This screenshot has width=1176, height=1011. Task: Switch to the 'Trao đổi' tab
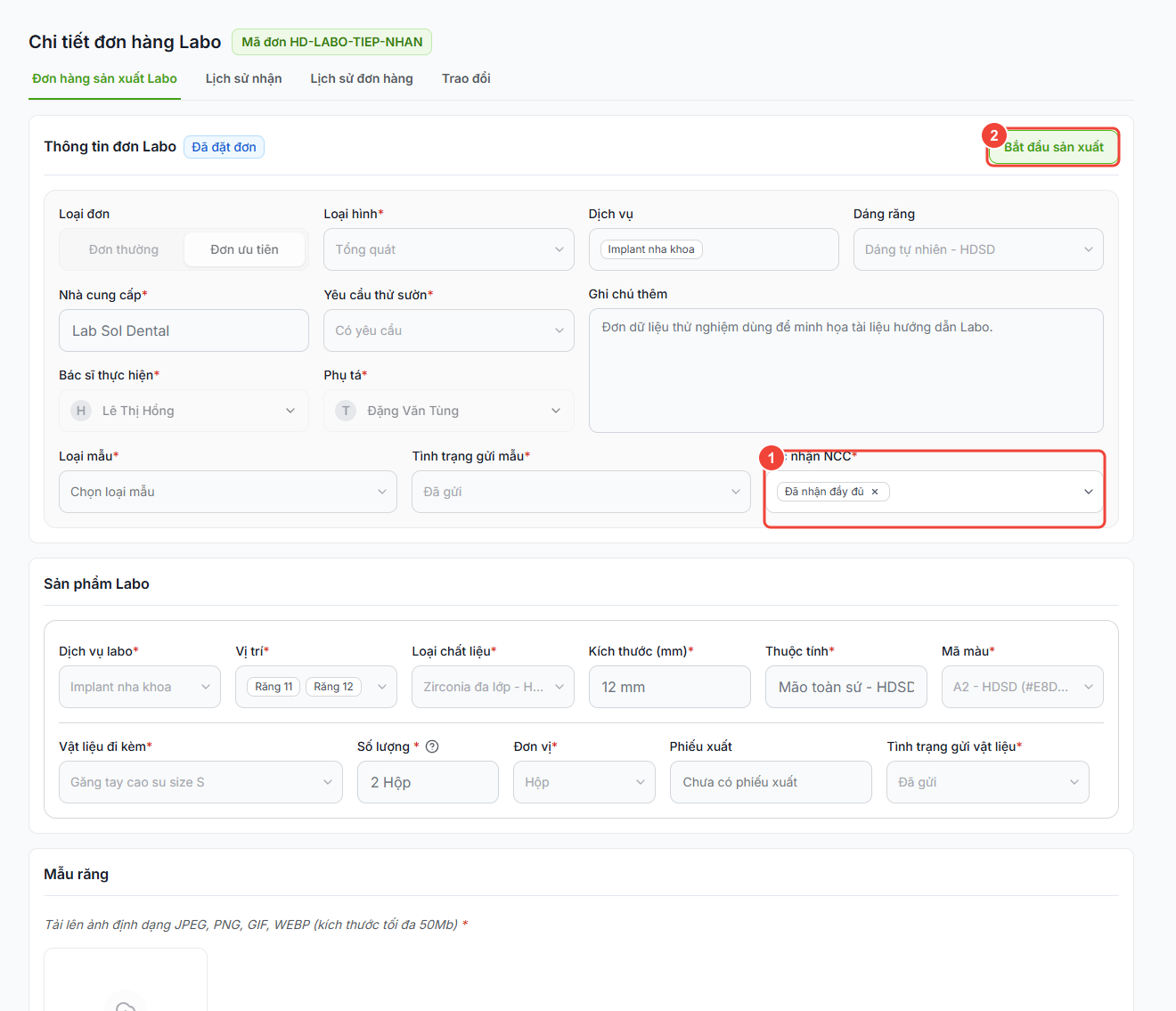click(466, 78)
